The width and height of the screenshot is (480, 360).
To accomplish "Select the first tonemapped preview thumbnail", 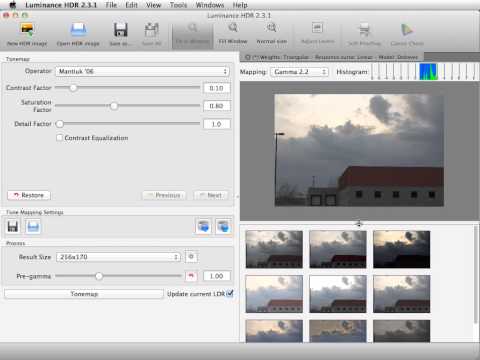I will point(274,249).
